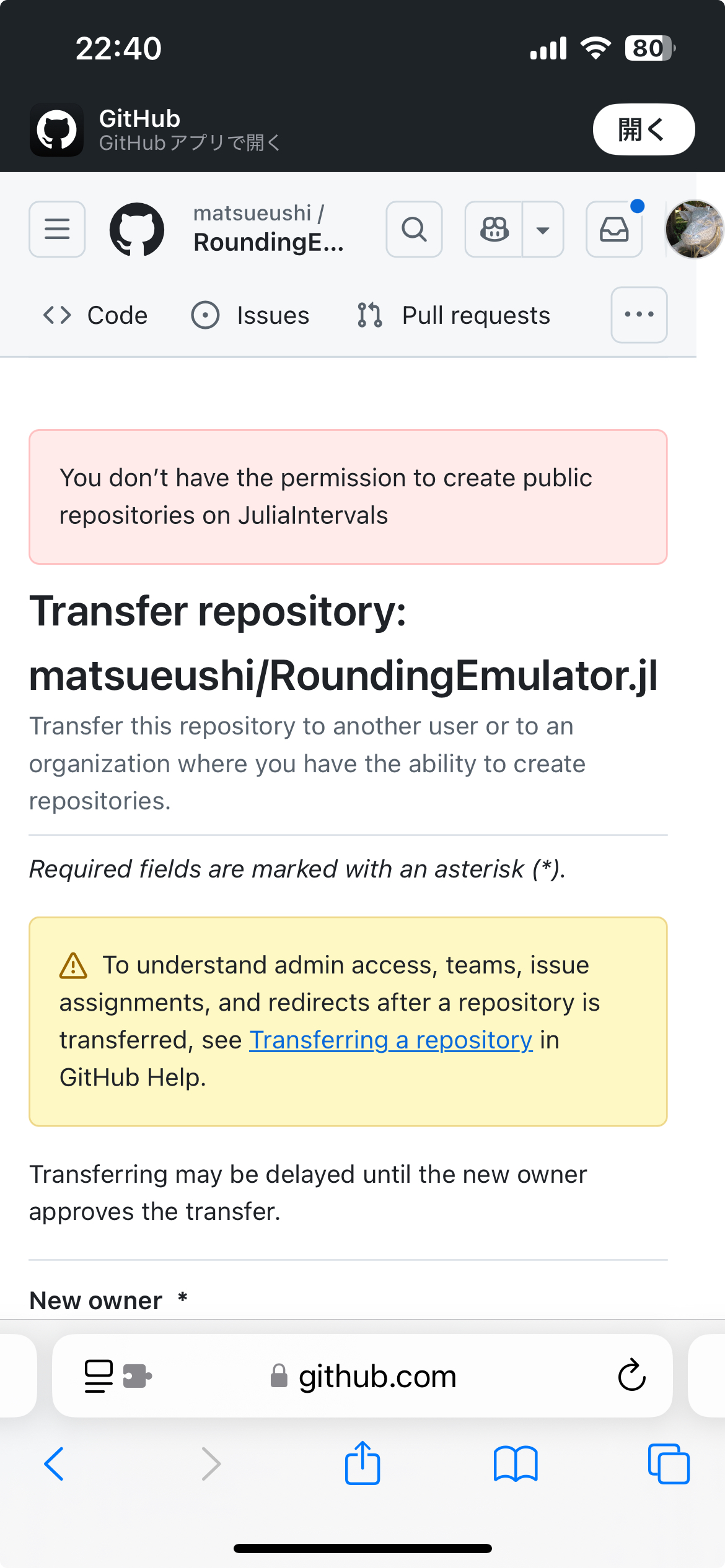
Task: Click matsueushi owner breadcrumb link
Action: [x=252, y=213]
